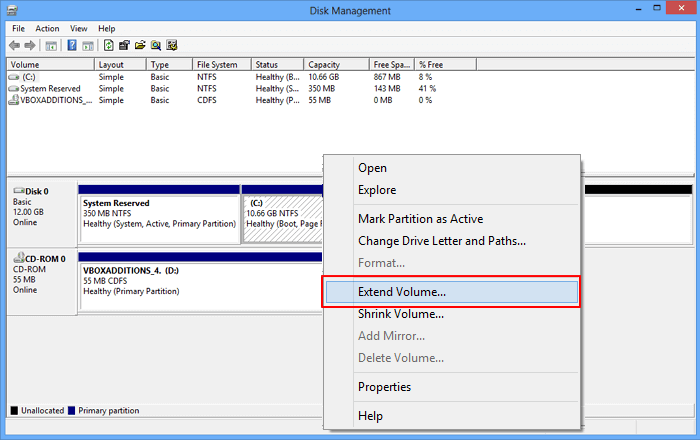Select the (C:) drive icon in volume list
The height and width of the screenshot is (440, 700).
14,76
